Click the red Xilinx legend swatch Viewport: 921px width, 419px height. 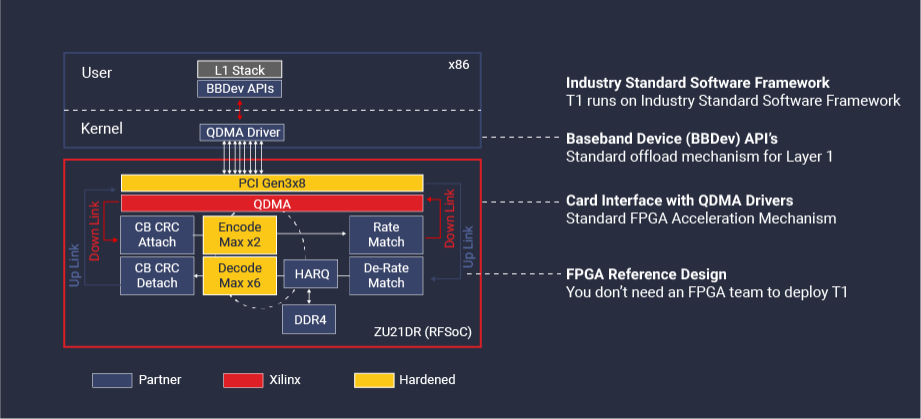click(x=243, y=380)
